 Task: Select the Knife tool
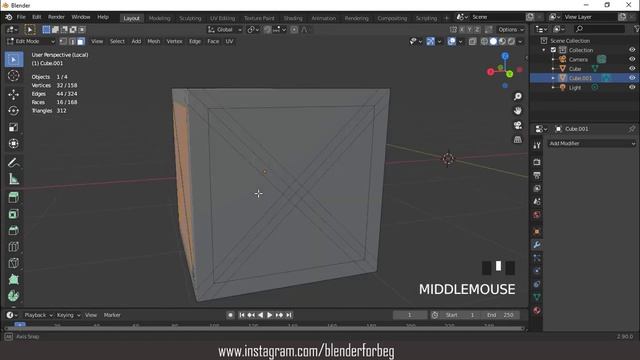click(x=13, y=263)
